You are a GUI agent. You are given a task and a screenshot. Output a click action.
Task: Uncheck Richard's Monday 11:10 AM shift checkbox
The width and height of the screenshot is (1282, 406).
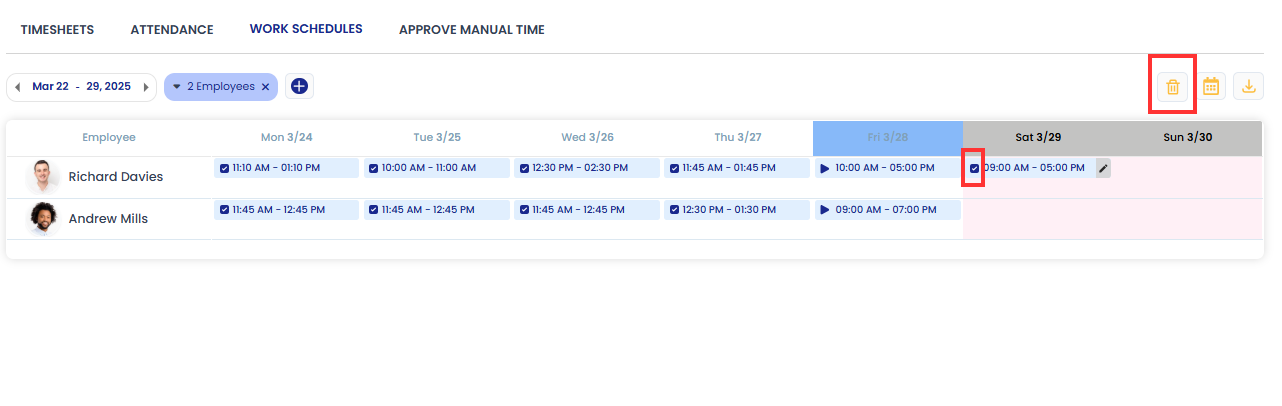point(224,168)
